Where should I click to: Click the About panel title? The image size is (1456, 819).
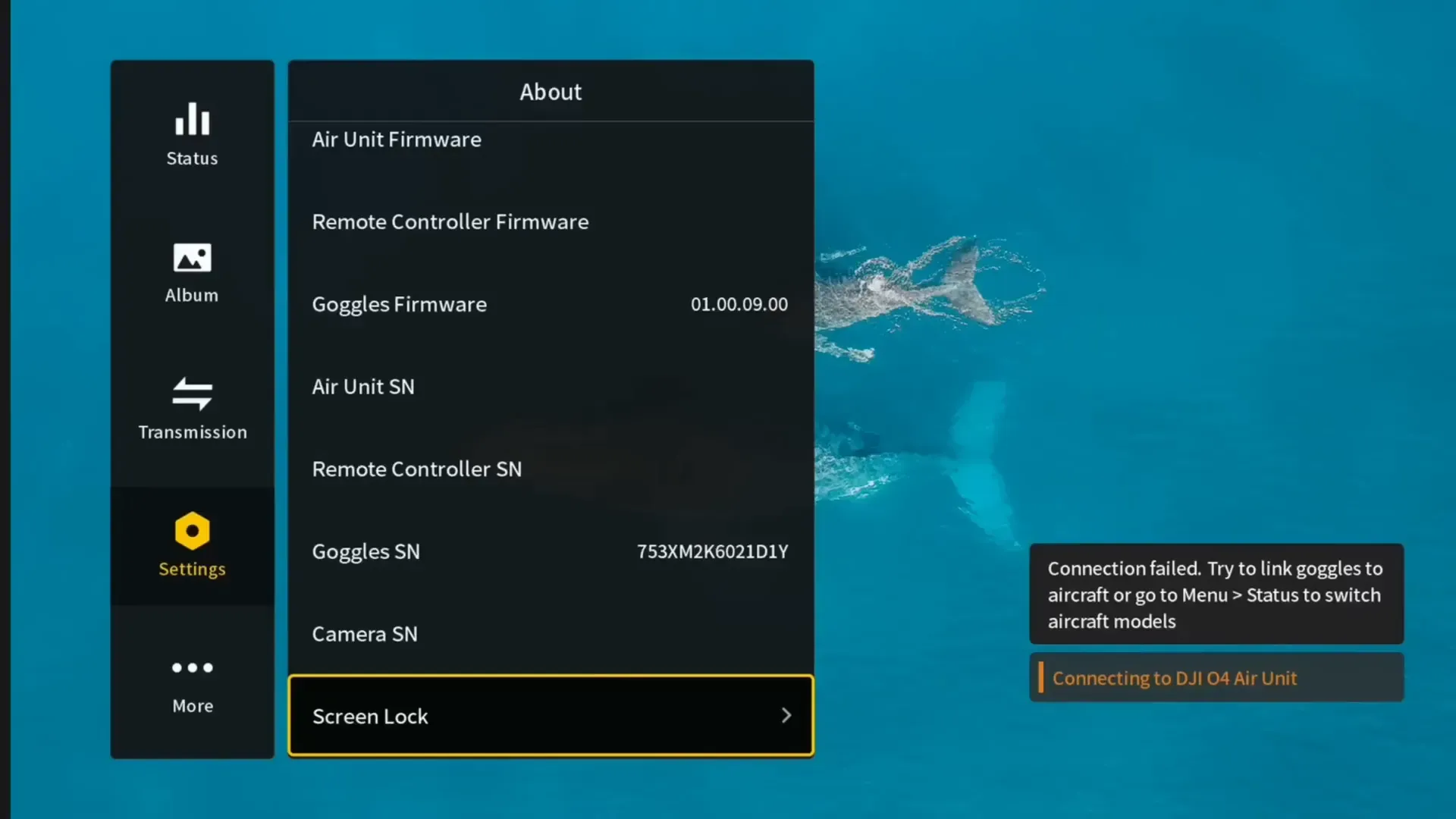click(x=551, y=92)
